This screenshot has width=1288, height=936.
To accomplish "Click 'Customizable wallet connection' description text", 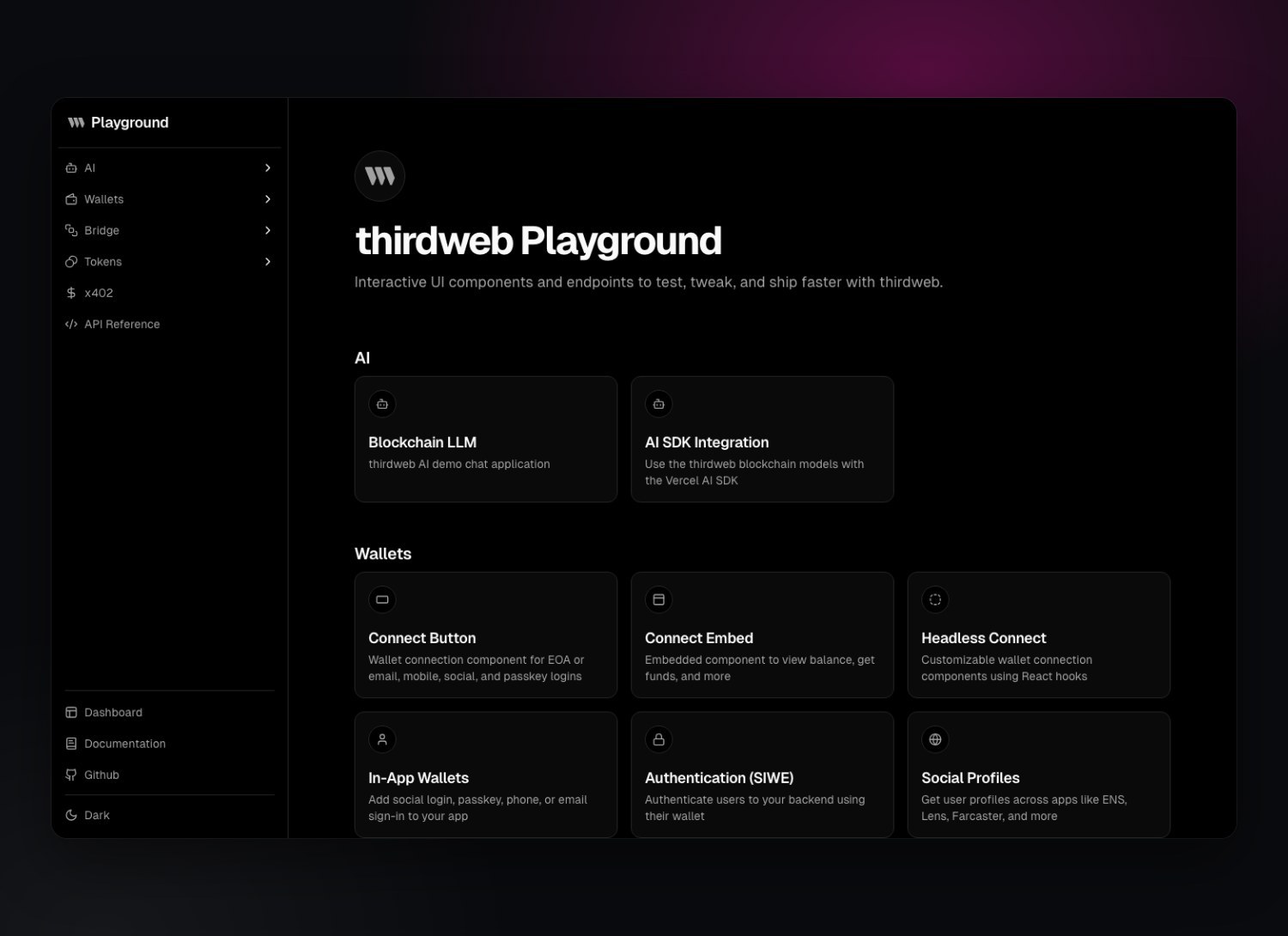I will (1007, 668).
